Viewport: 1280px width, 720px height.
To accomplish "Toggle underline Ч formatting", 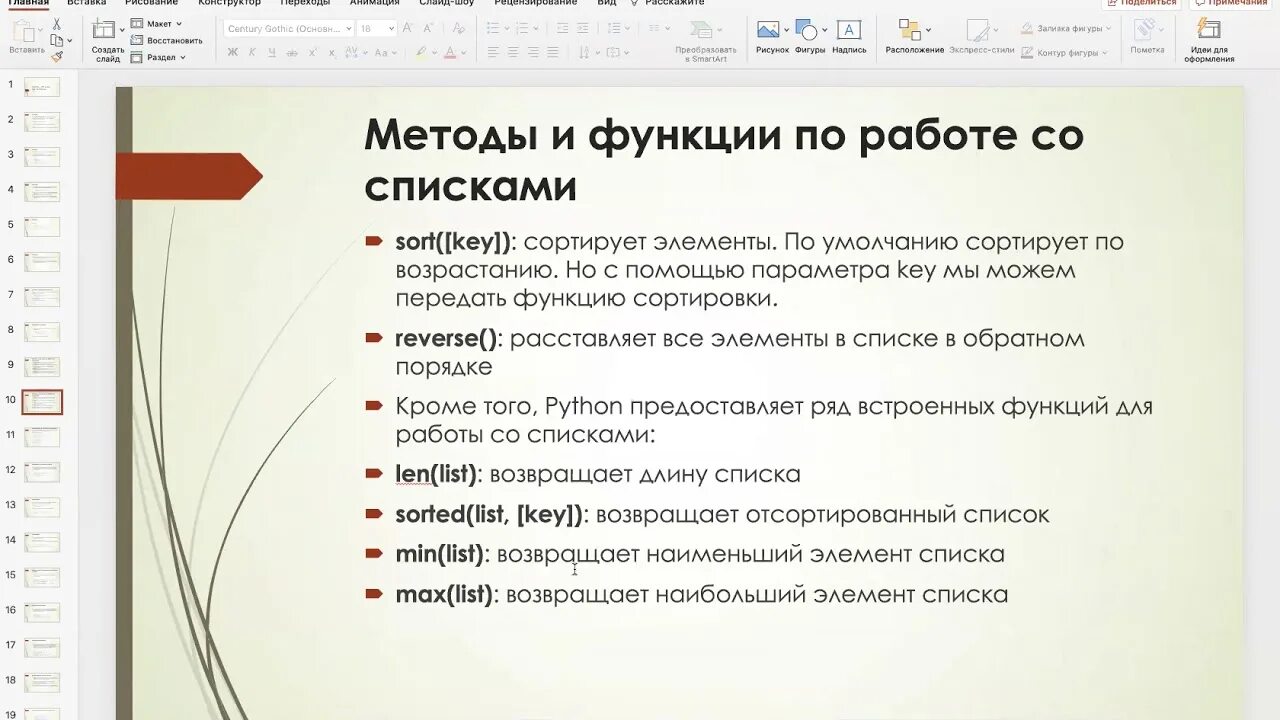I will [271, 52].
